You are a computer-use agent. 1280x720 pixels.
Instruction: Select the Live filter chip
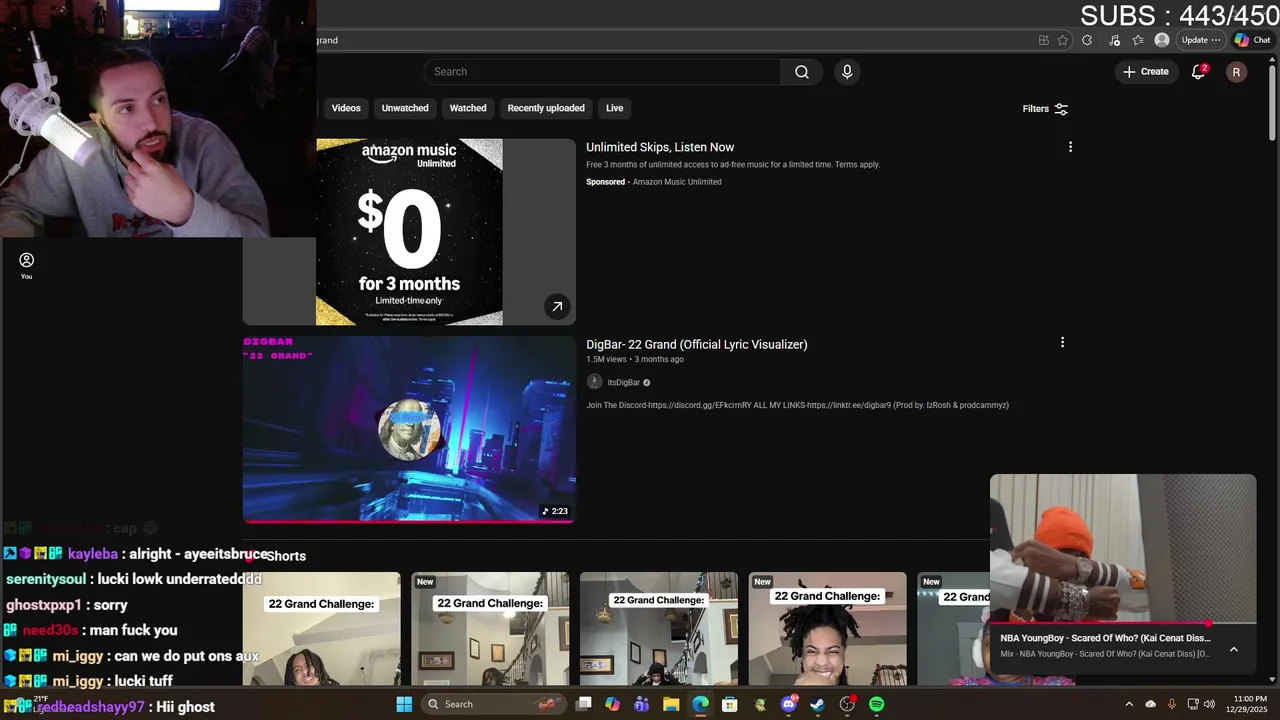pos(614,108)
